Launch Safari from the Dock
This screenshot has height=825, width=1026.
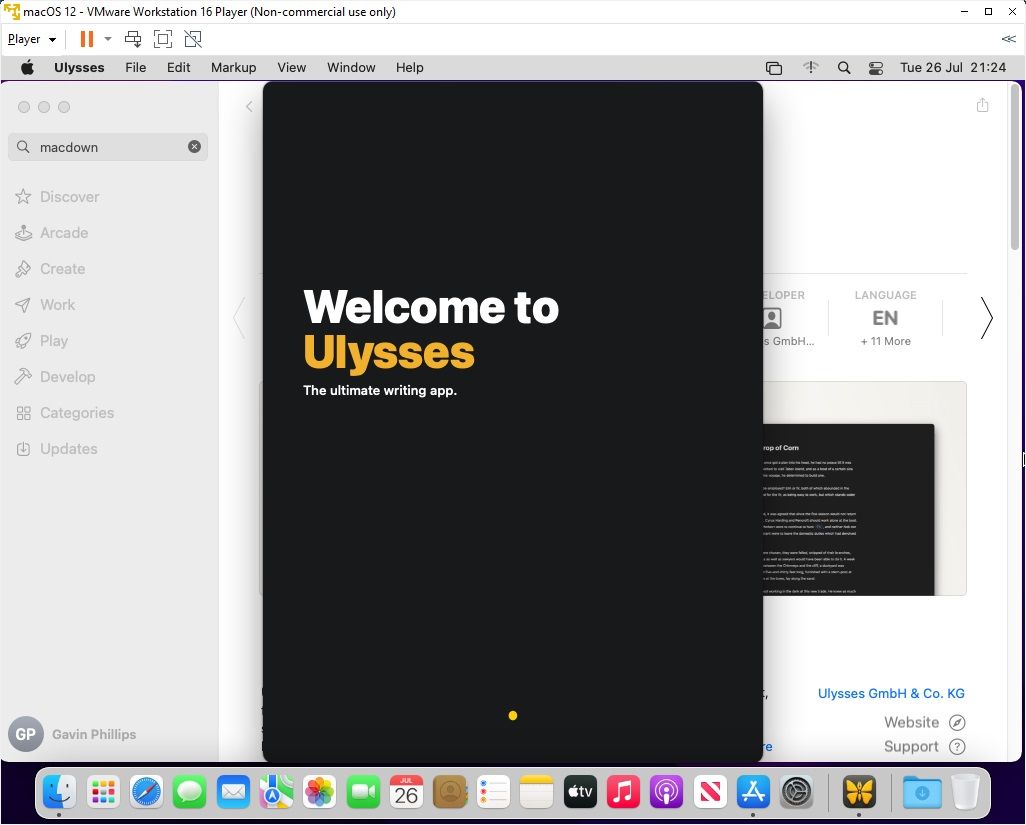click(146, 791)
